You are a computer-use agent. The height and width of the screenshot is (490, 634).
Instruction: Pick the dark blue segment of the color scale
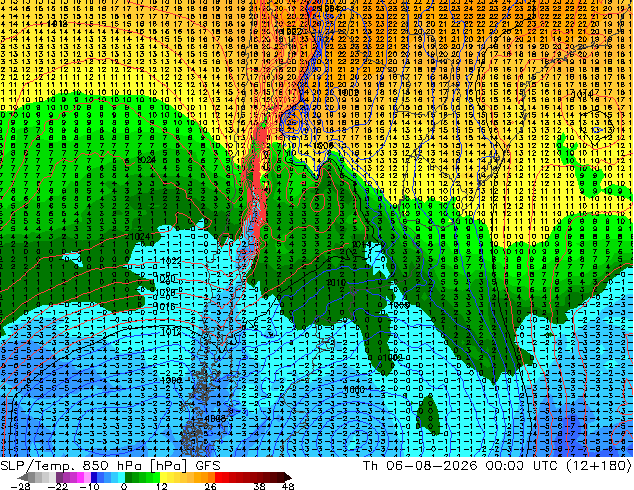point(94,477)
